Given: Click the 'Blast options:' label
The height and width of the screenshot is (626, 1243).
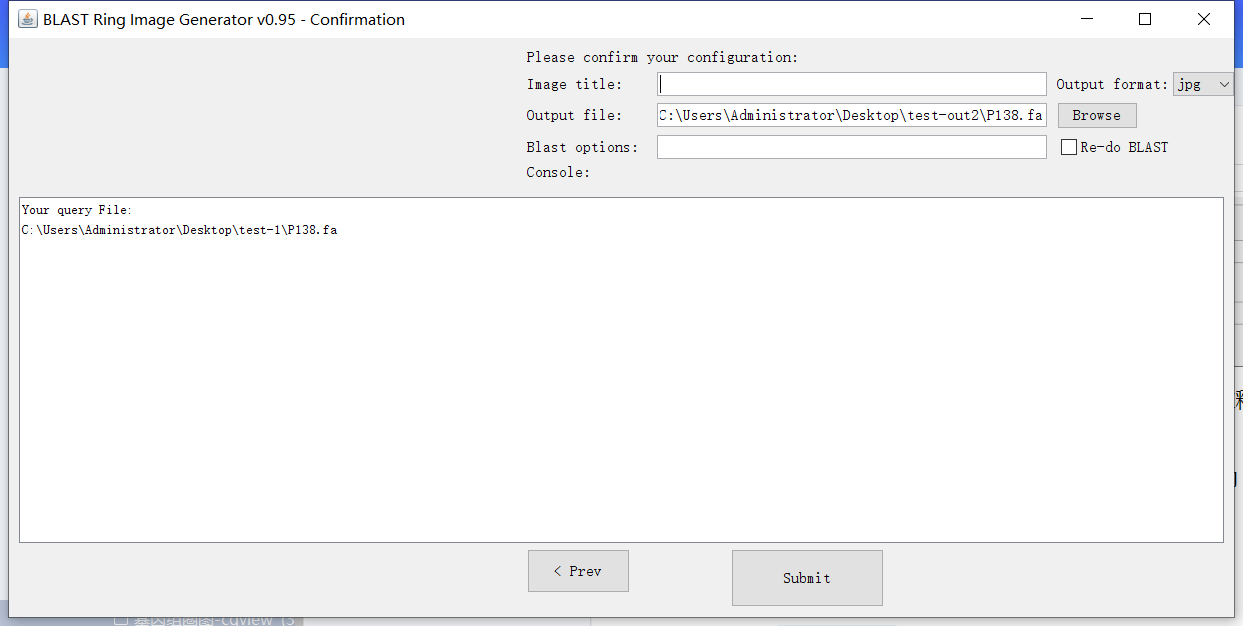Looking at the screenshot, I should click(x=582, y=147).
